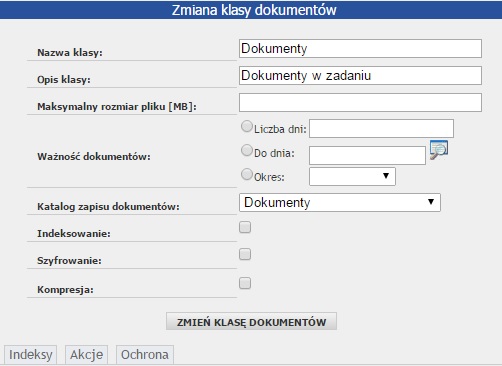502x366 pixels.
Task: Enable the Szyfrowanie checkbox
Action: tap(245, 254)
